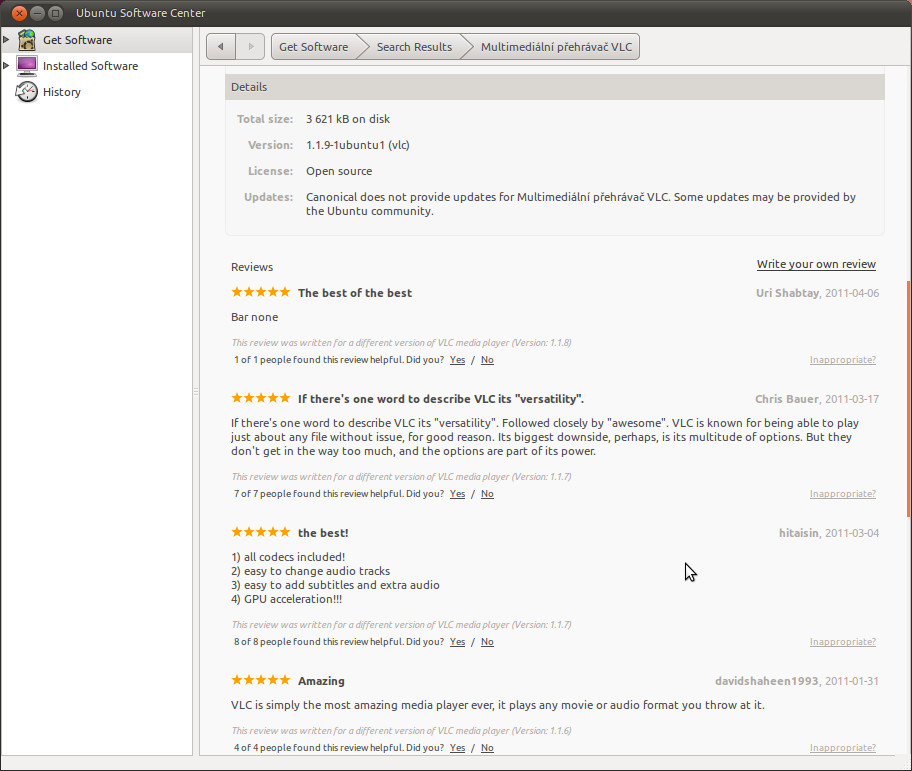
Task: Click the 'the best!' review title
Action: [x=323, y=533]
